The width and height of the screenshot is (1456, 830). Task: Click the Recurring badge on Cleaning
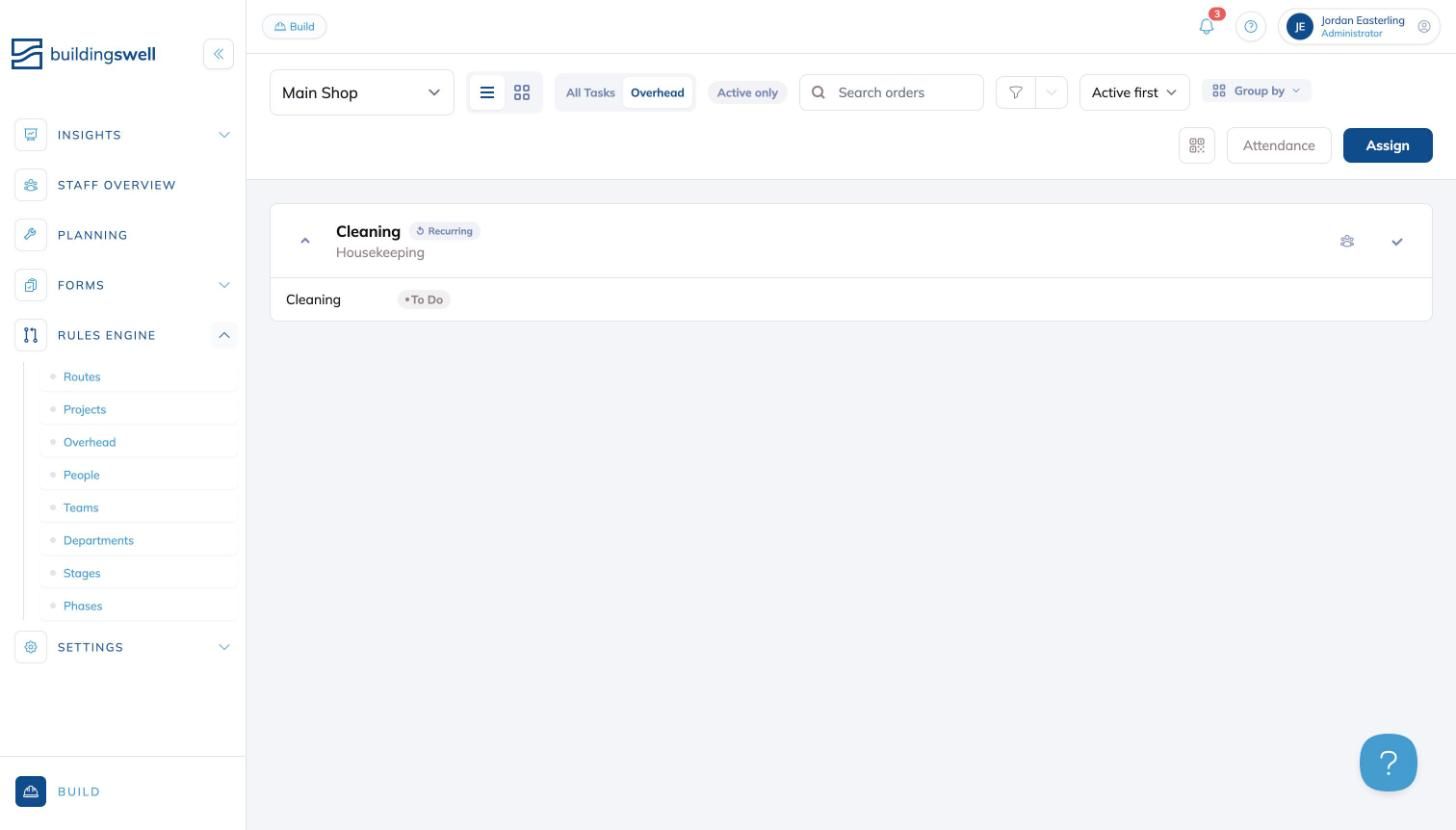[x=445, y=231]
